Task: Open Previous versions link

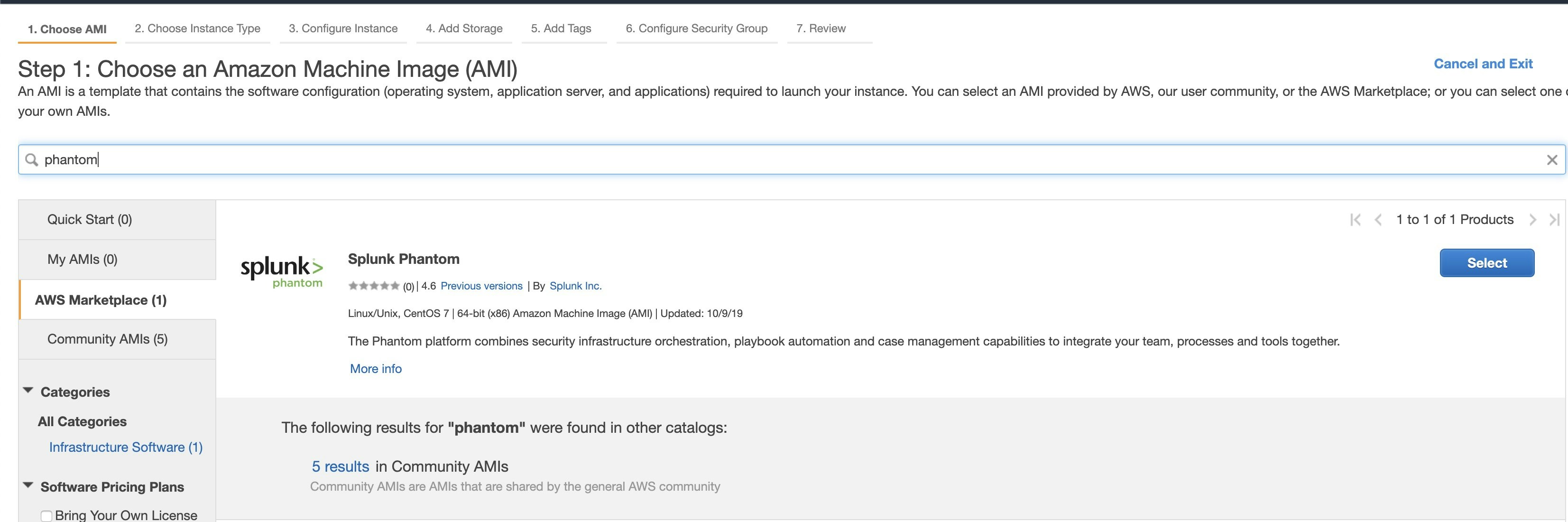Action: (481, 286)
